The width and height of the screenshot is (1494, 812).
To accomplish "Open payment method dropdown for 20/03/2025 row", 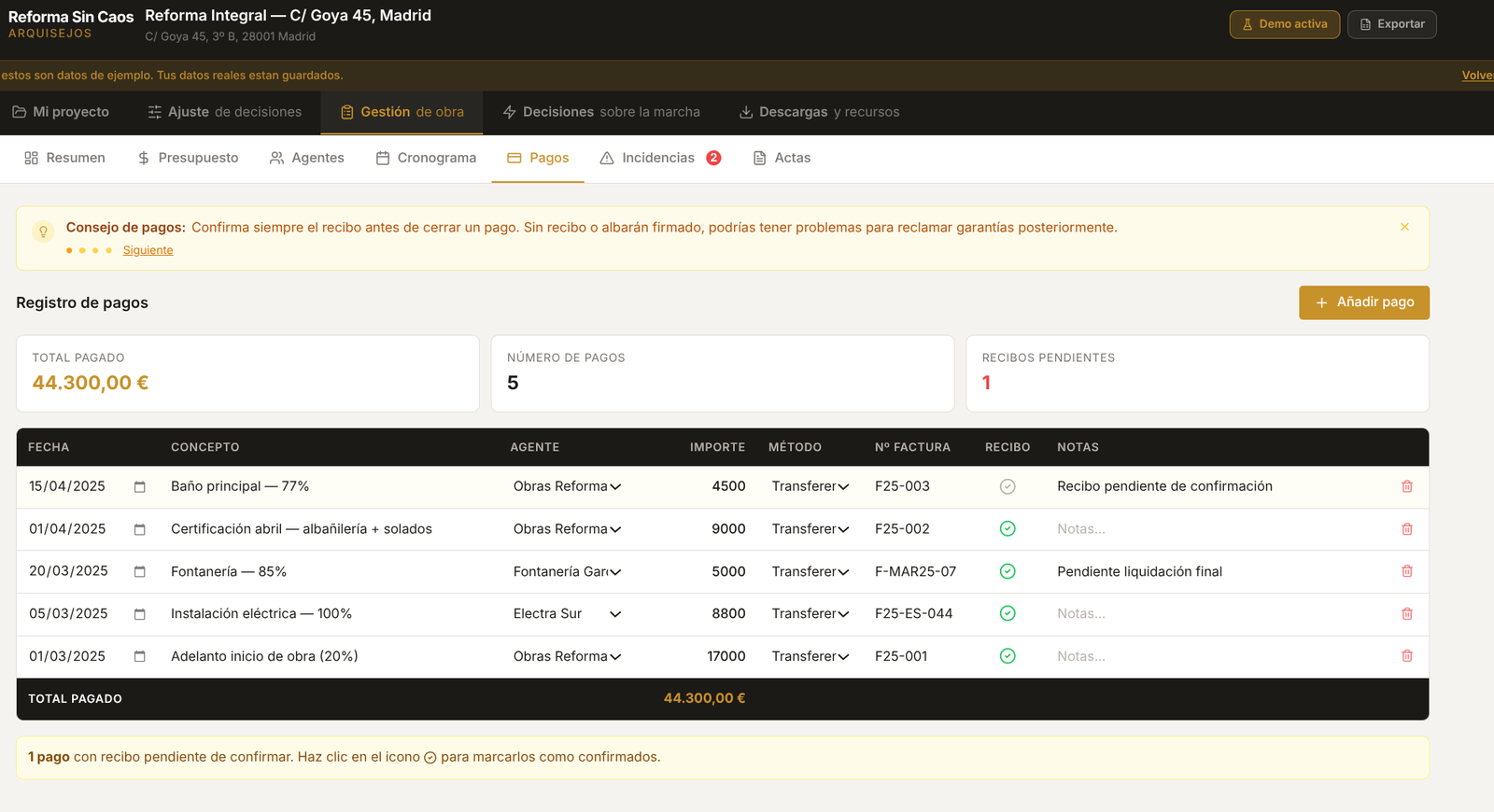I will (810, 571).
